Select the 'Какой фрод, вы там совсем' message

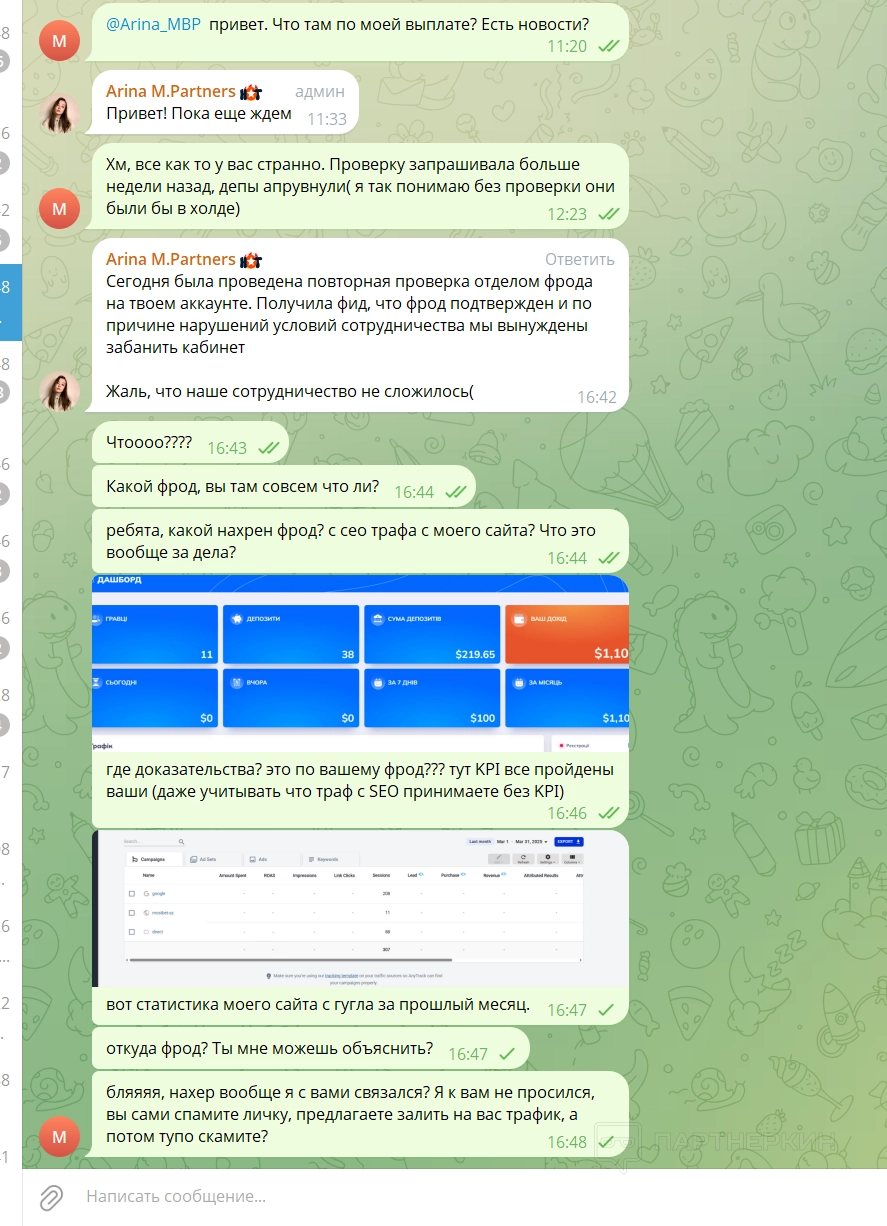coord(242,487)
